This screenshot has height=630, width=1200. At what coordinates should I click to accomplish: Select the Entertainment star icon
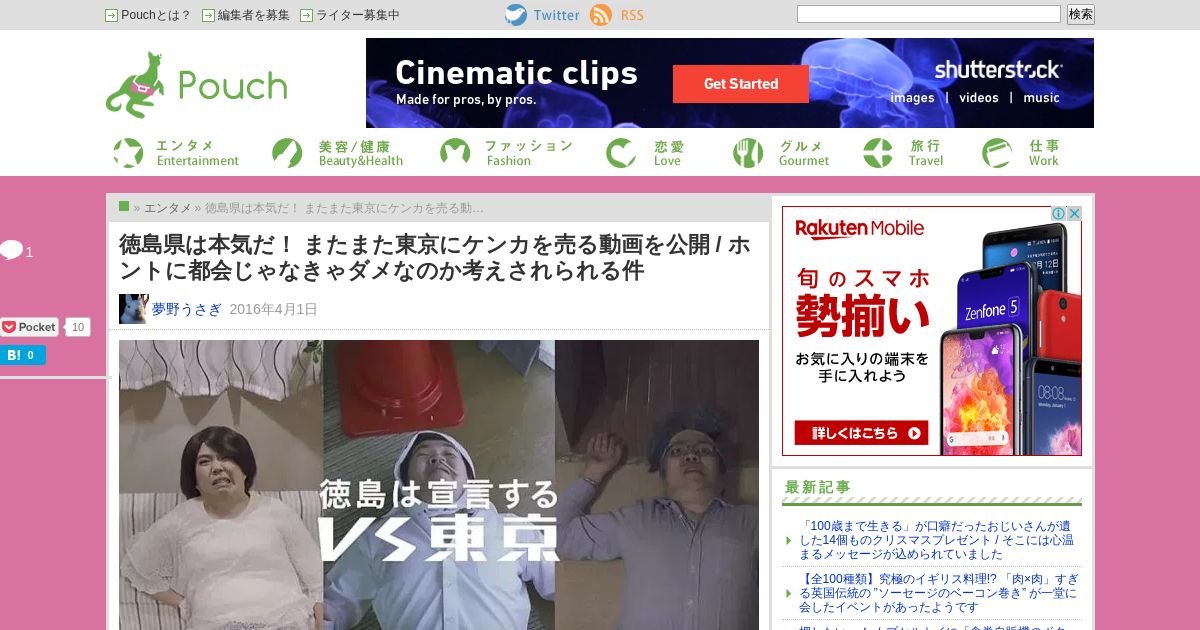(128, 153)
